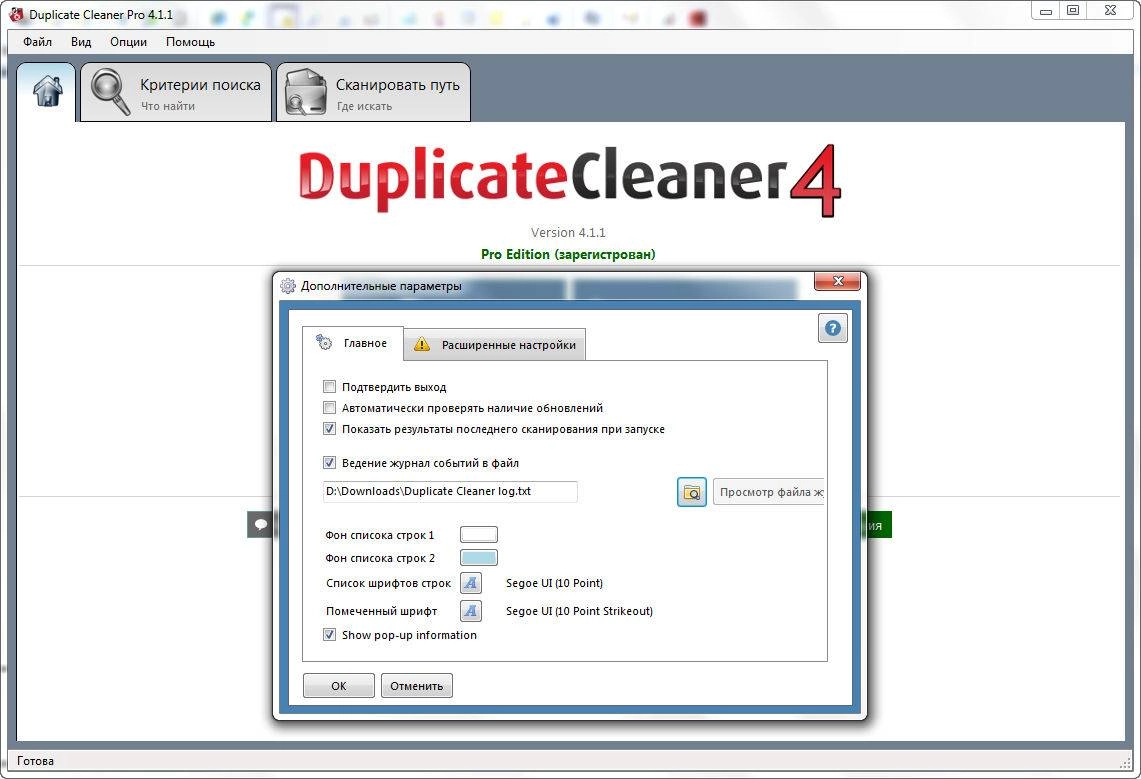
Task: Click the Duplicate Cleaner app title icon
Action: point(16,14)
